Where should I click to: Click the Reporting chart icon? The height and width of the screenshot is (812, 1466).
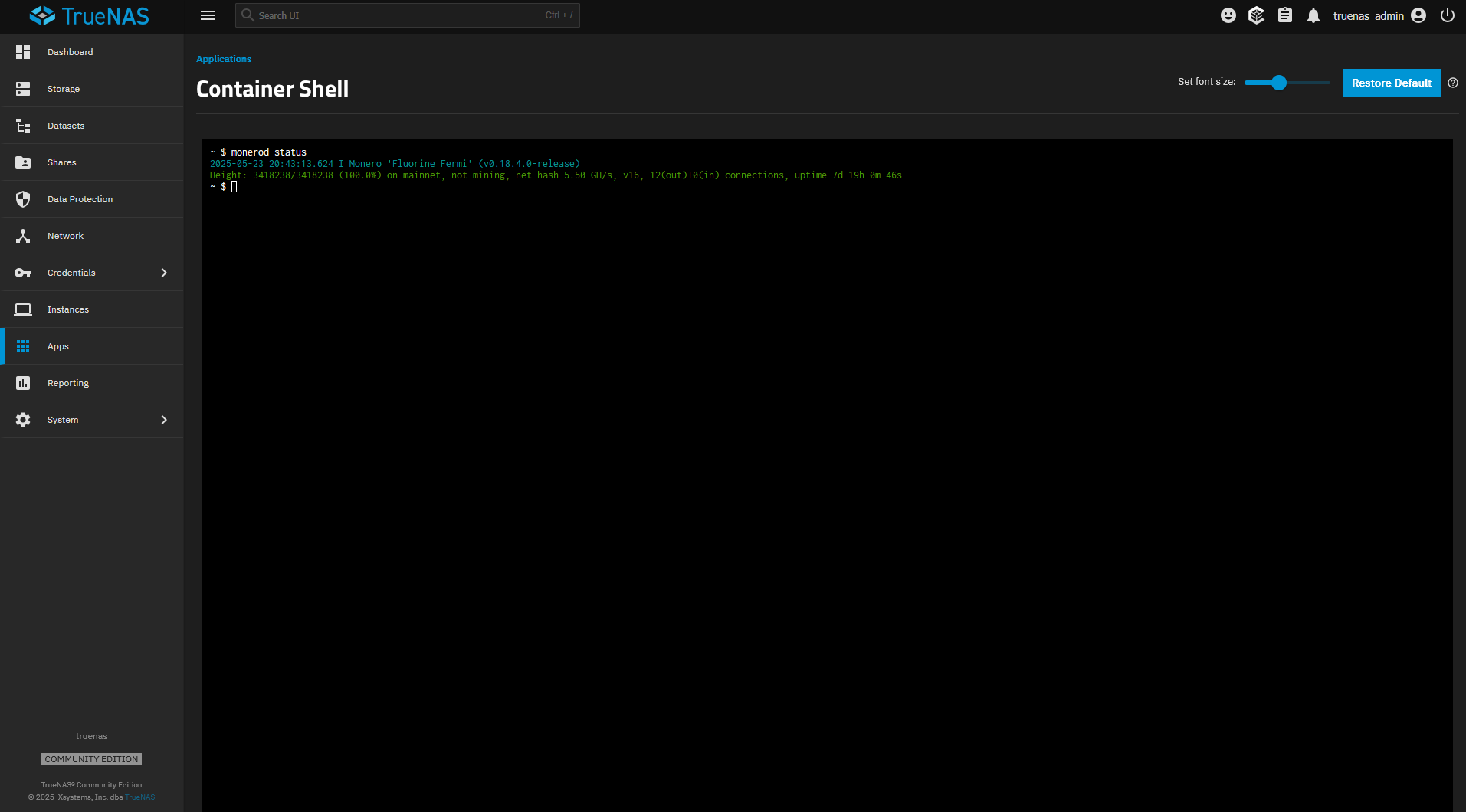click(x=22, y=382)
